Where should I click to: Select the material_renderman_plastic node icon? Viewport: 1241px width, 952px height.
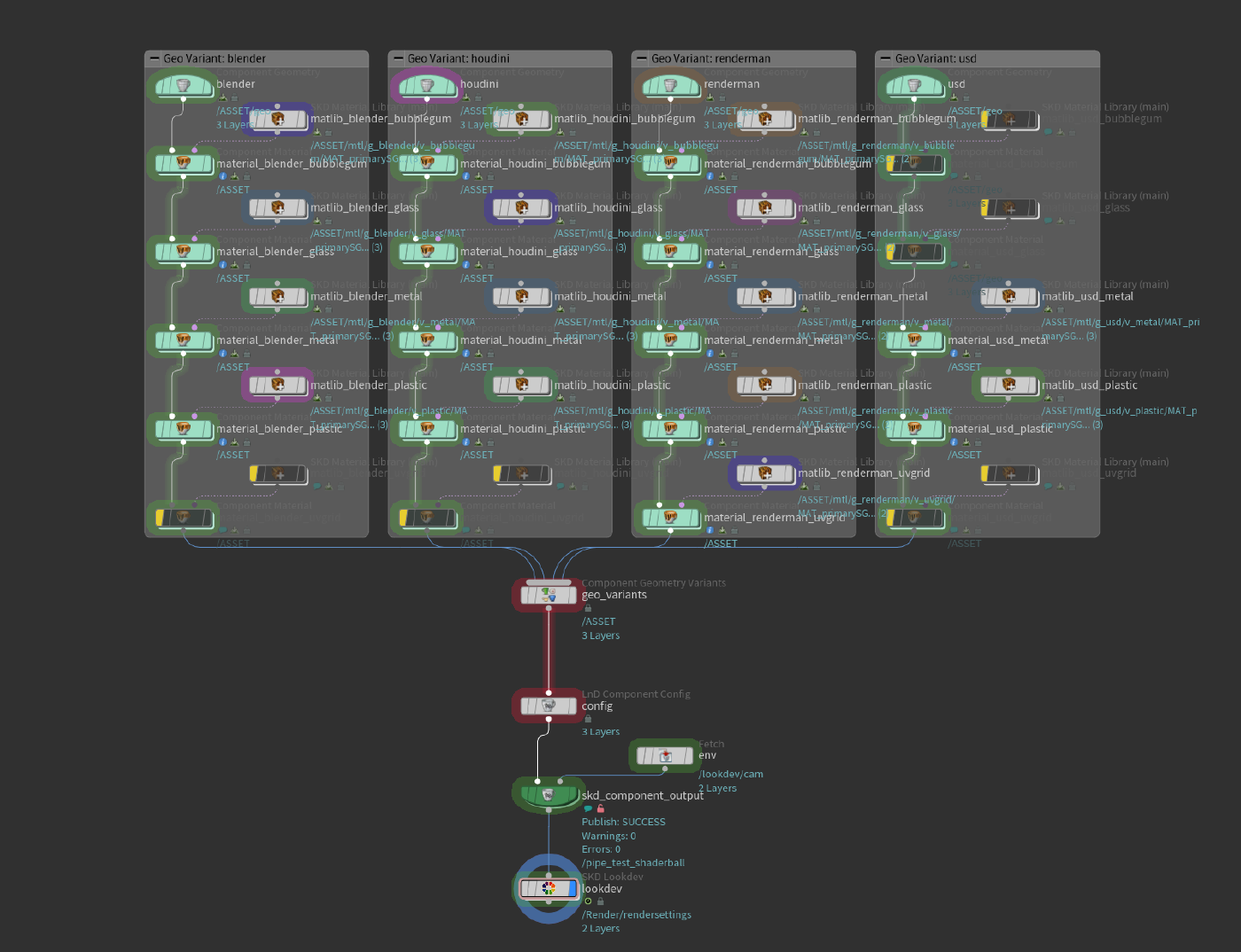[x=671, y=429]
